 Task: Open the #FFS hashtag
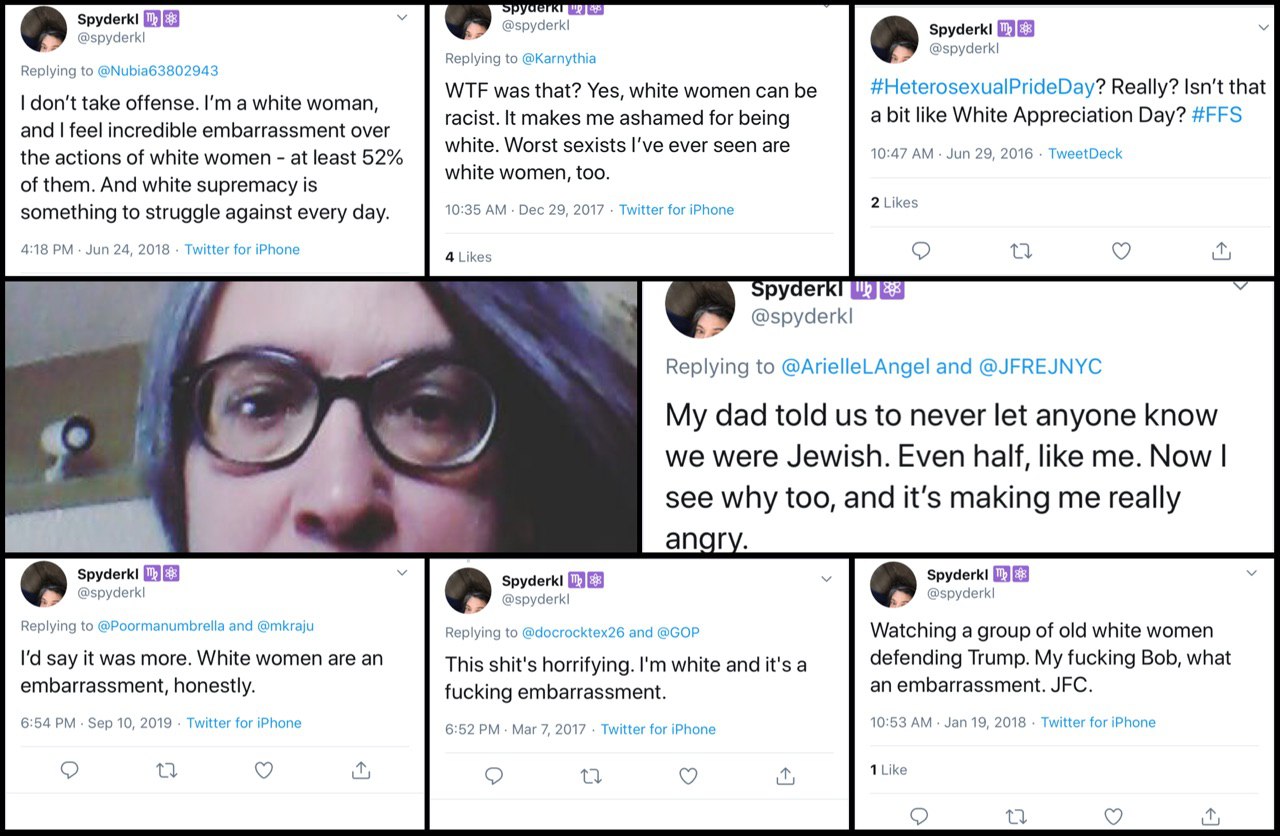coord(1217,114)
